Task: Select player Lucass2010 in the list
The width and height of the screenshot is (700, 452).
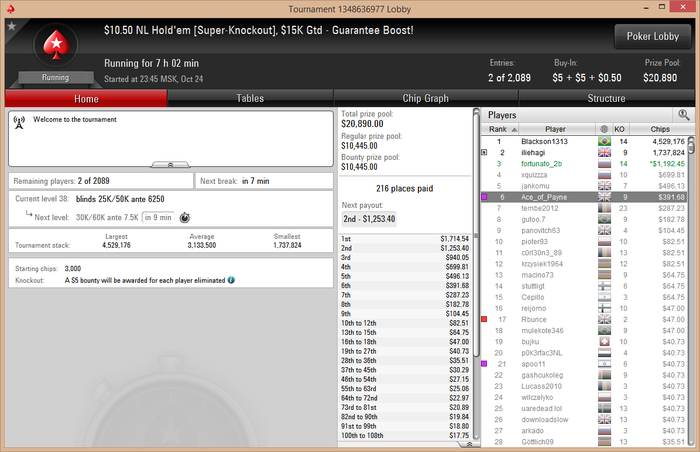Action: (584, 386)
